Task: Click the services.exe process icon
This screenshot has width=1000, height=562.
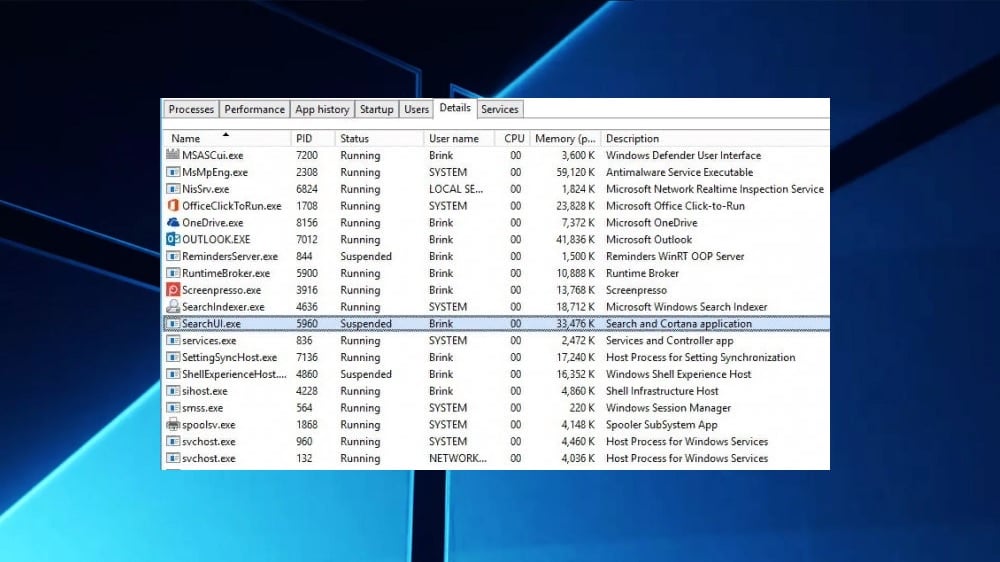Action: point(173,341)
